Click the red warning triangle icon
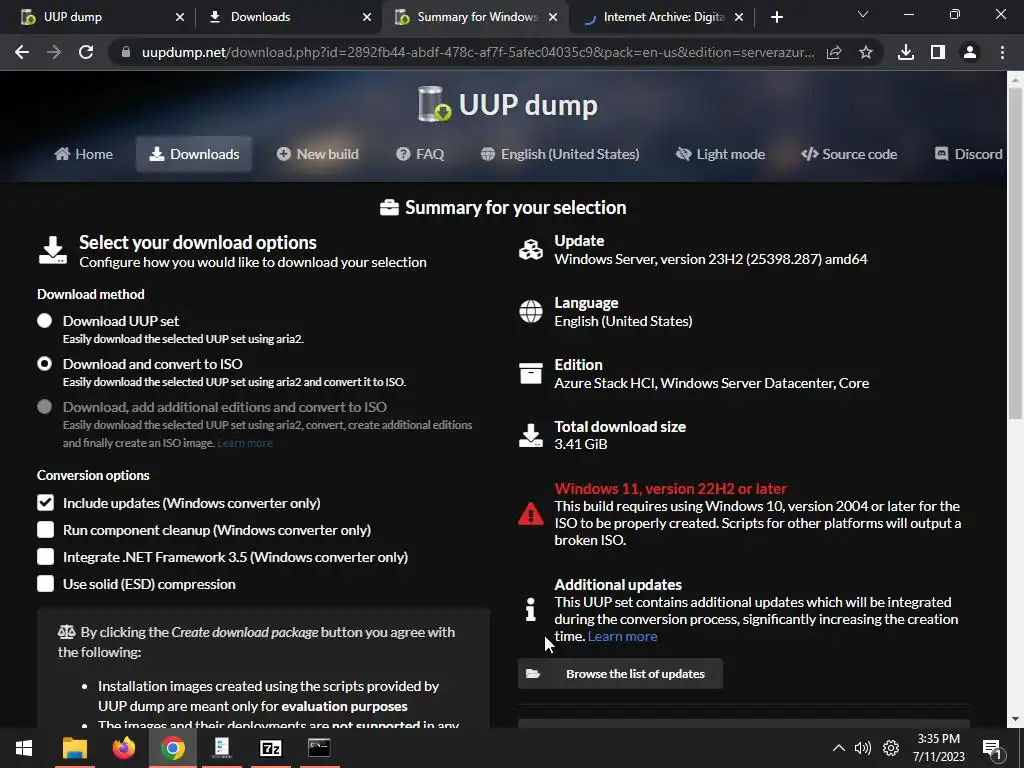 pos(531,514)
